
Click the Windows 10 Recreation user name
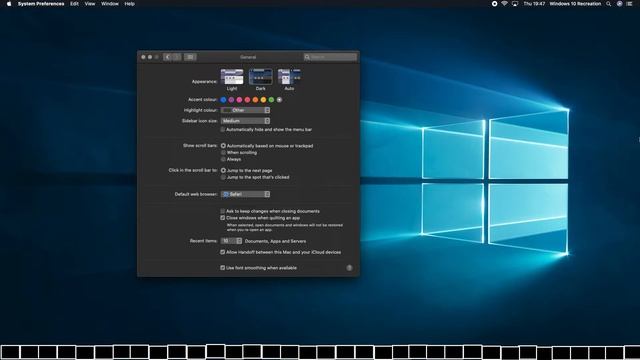[575, 4]
